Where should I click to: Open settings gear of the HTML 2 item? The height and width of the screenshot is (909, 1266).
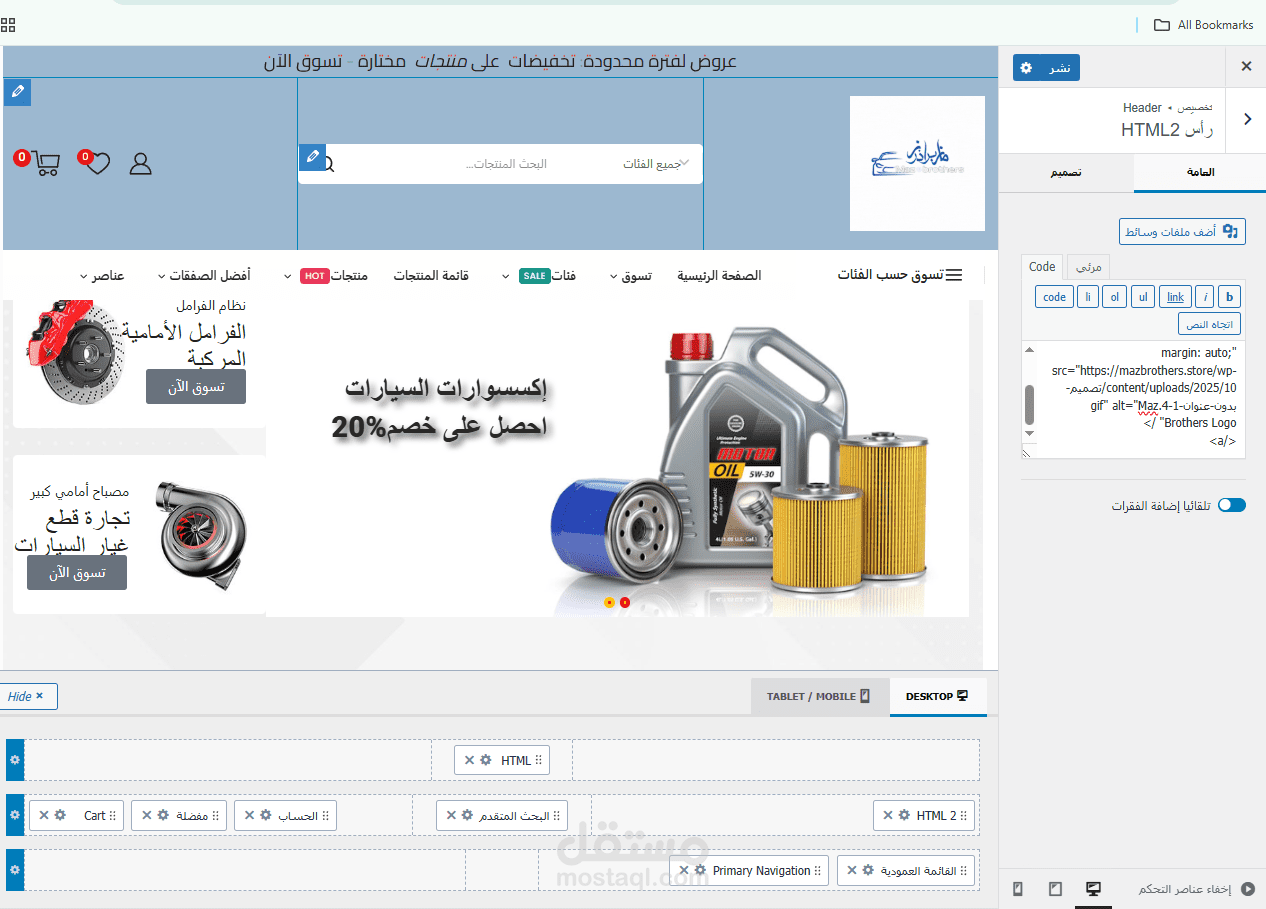904,815
